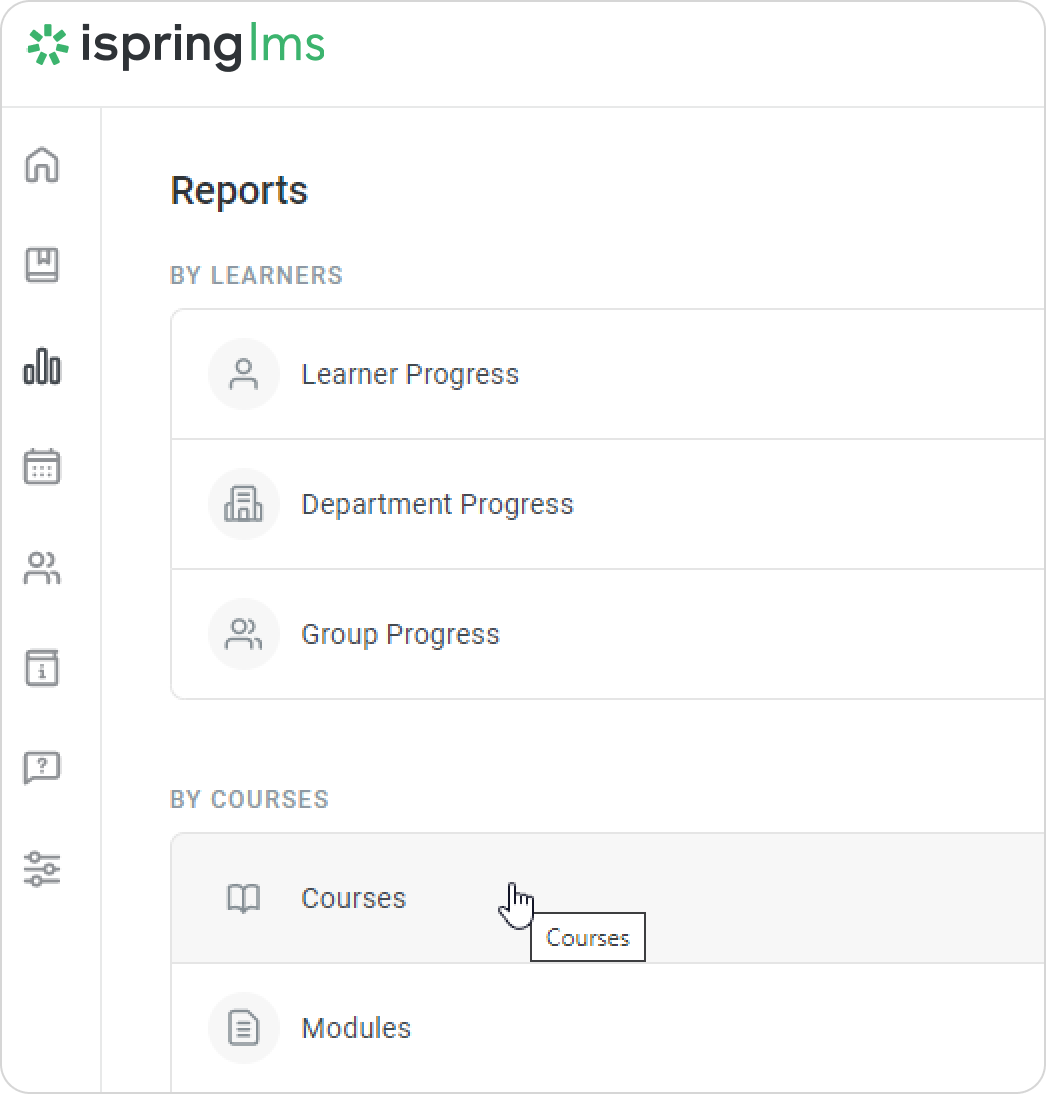Open the bookmarked book icon in sidebar
Screen dimensions: 1046x1094
(x=42, y=265)
